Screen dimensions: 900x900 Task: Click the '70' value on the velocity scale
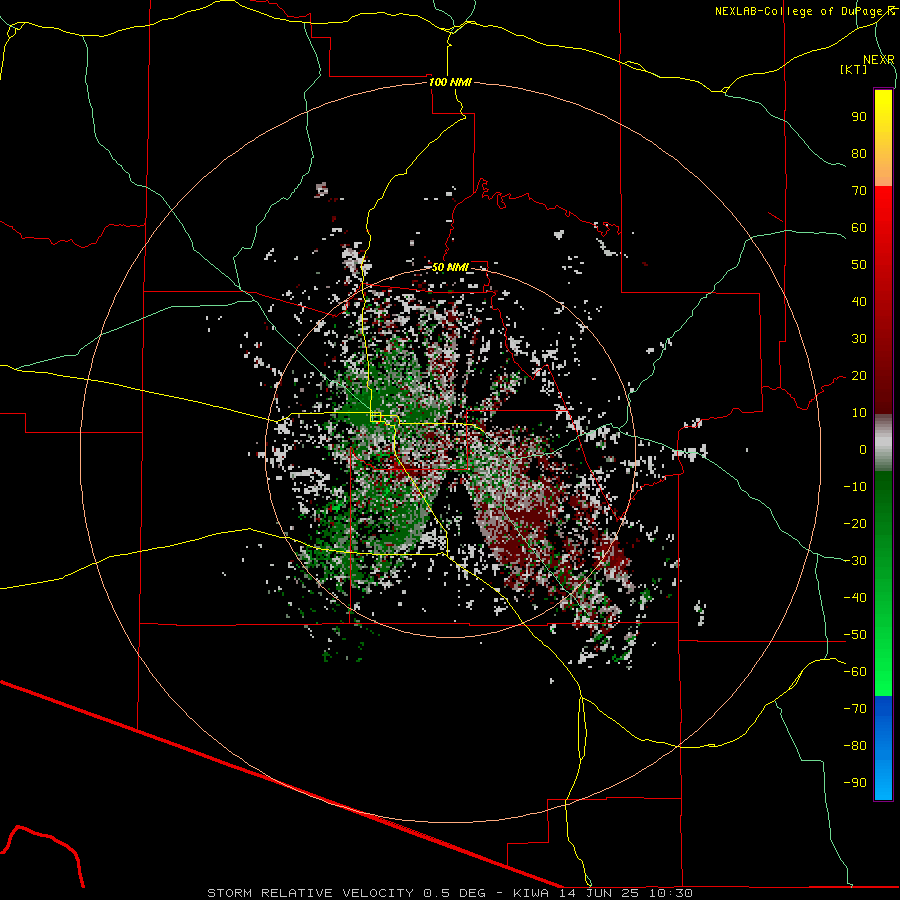[x=859, y=191]
